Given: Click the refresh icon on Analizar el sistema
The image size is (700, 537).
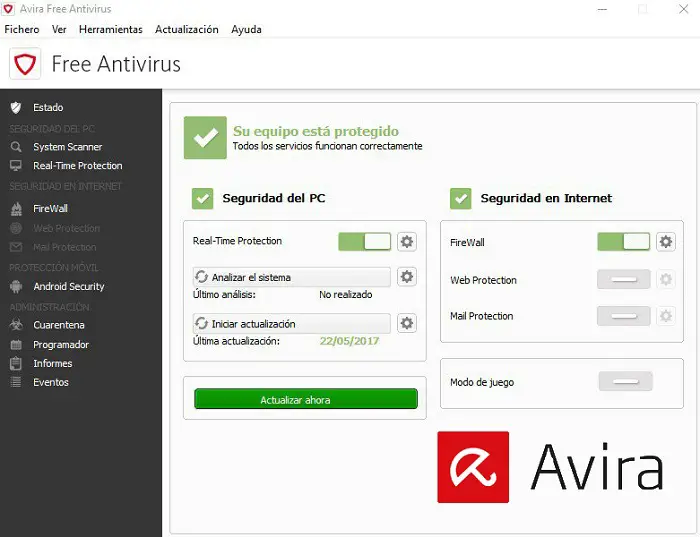Looking at the screenshot, I should click(x=201, y=277).
